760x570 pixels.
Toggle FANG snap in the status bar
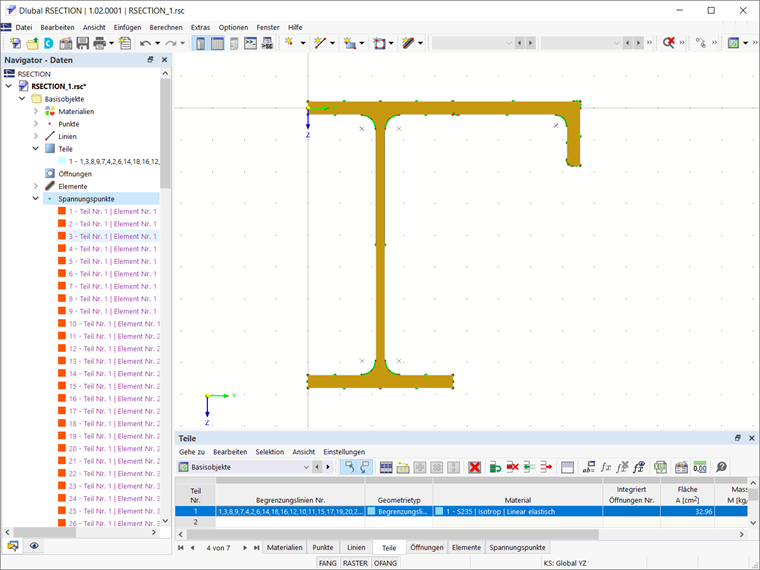(327, 564)
